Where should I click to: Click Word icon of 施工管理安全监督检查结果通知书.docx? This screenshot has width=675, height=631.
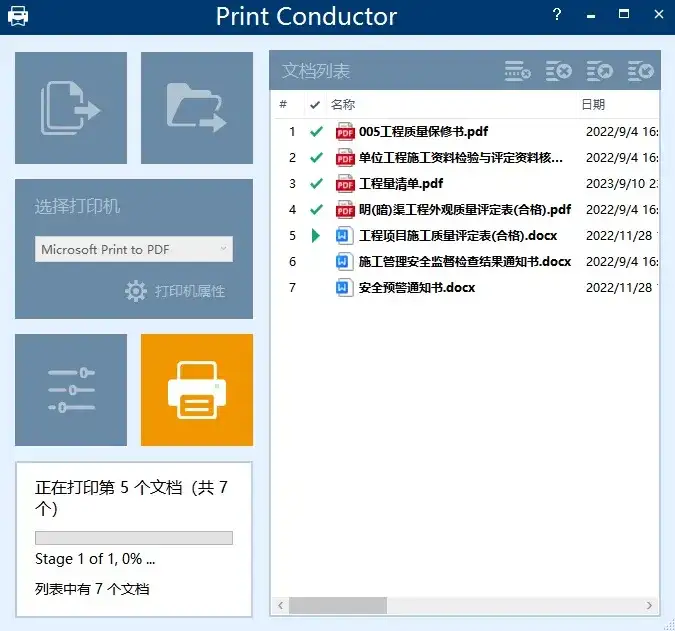pyautogui.click(x=343, y=262)
